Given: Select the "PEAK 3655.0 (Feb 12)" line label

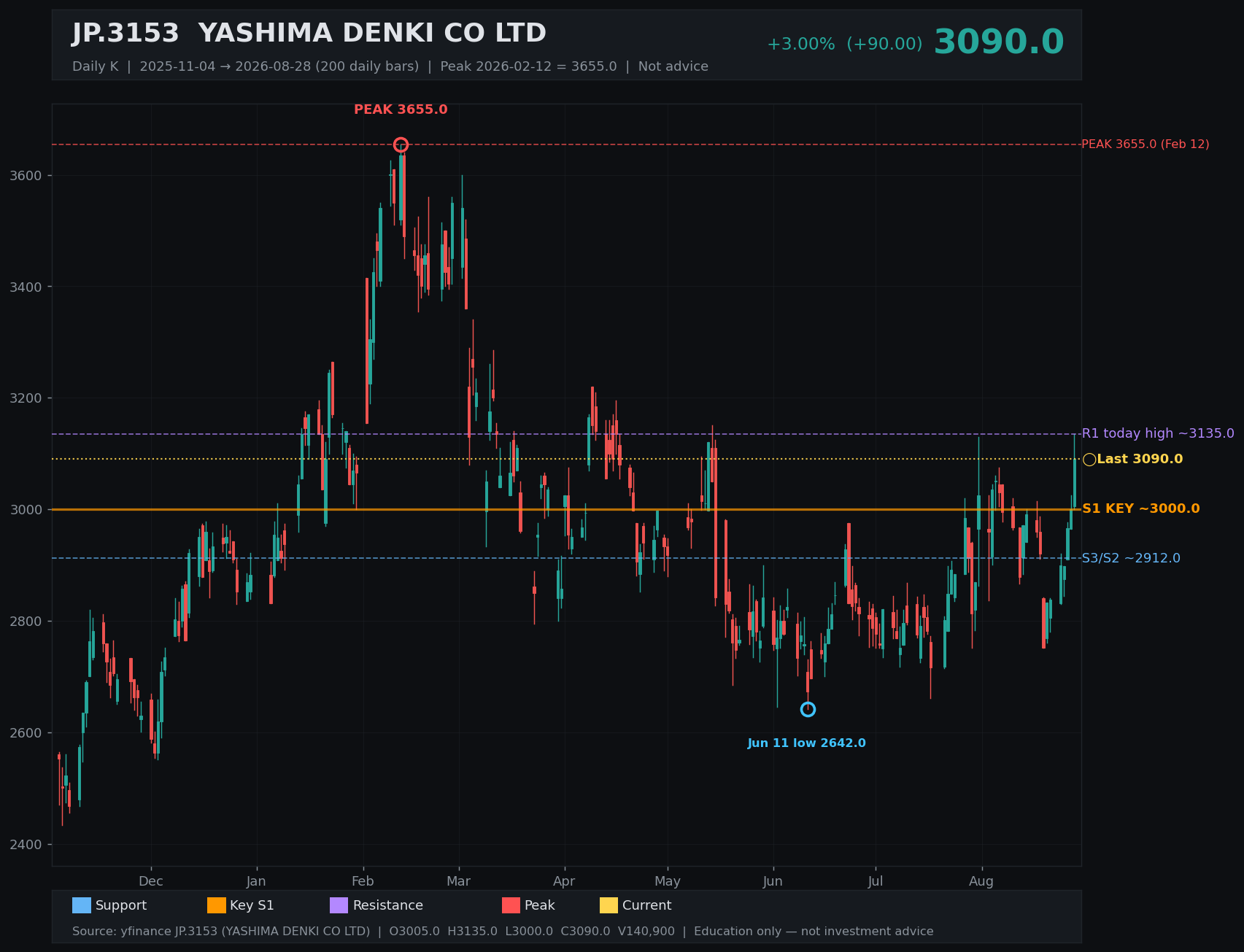Looking at the screenshot, I should click(1146, 144).
